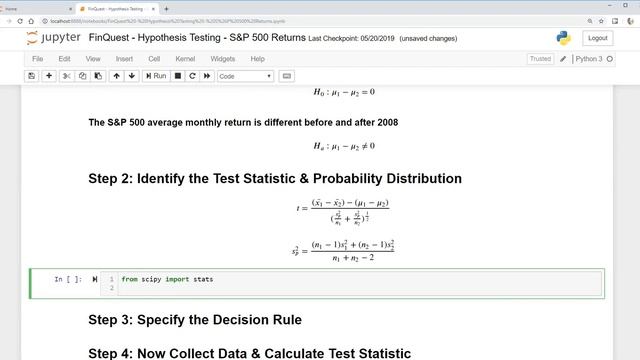
Task: Click the Python 3 kernel status circle
Action: [610, 59]
